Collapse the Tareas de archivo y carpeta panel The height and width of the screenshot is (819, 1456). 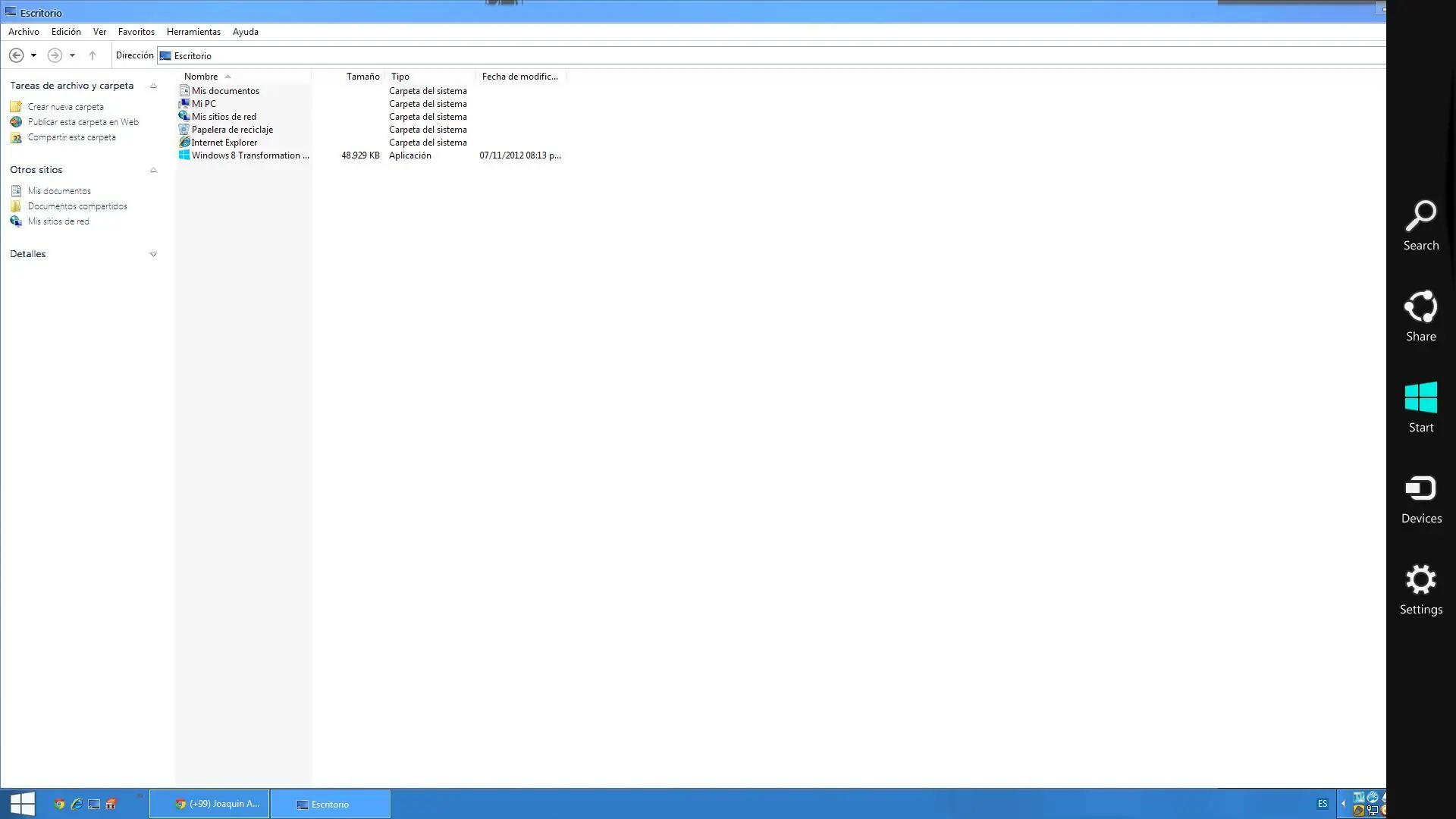(x=153, y=86)
